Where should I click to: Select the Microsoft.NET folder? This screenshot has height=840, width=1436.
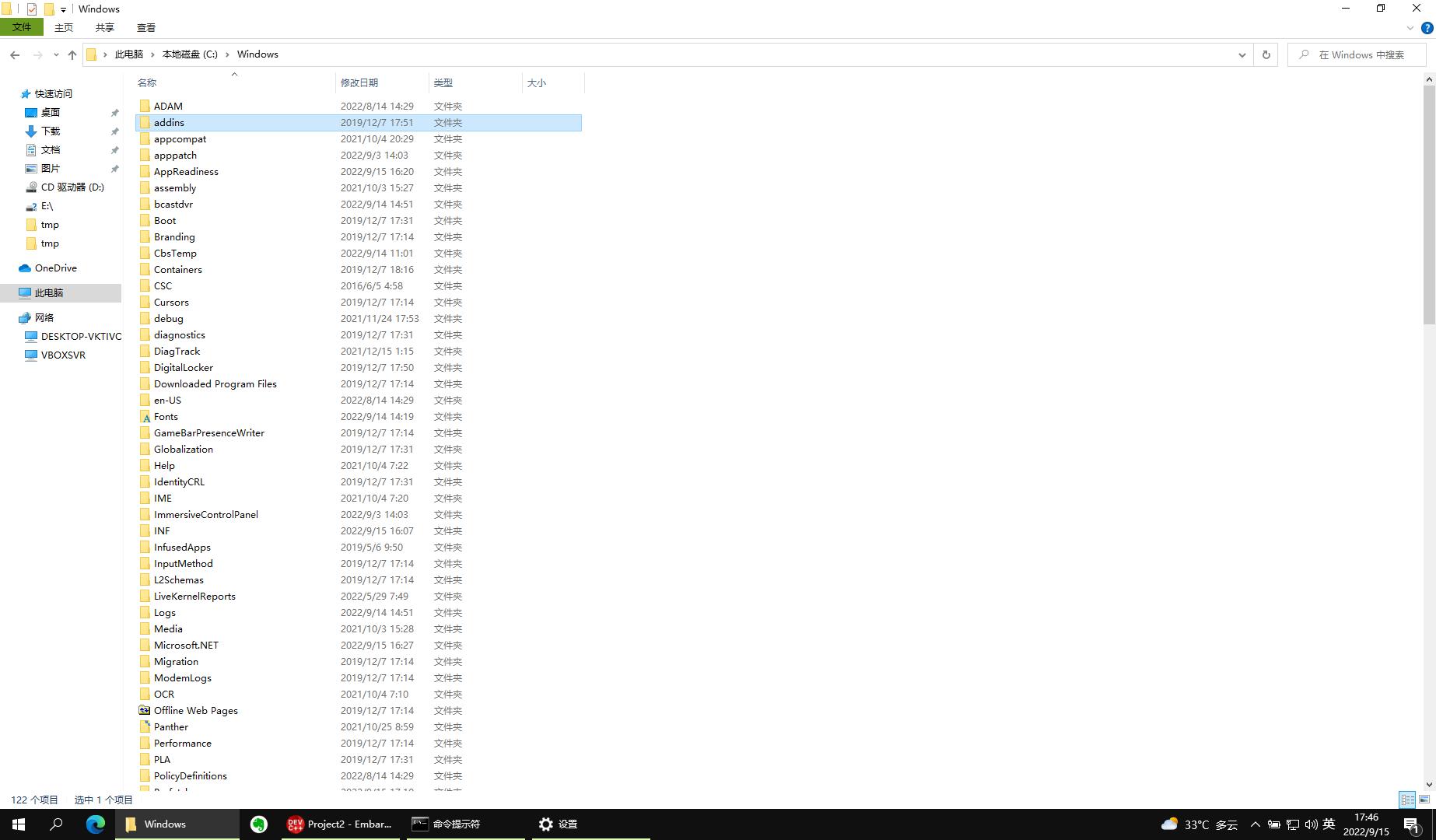point(359,645)
